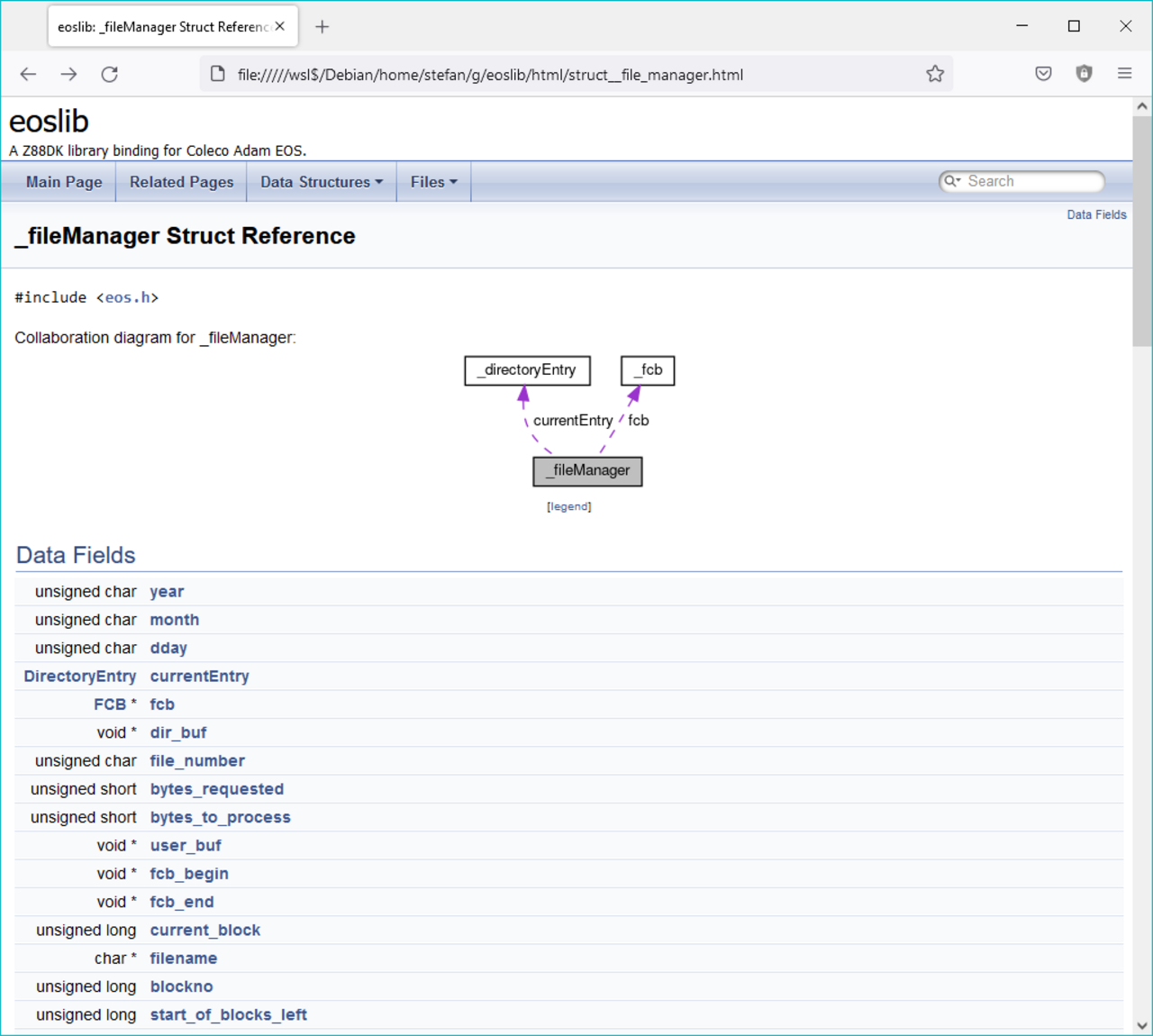Screen dimensions: 1153x1036
Task: Click the _fcb node in diagram
Action: pyautogui.click(x=648, y=370)
